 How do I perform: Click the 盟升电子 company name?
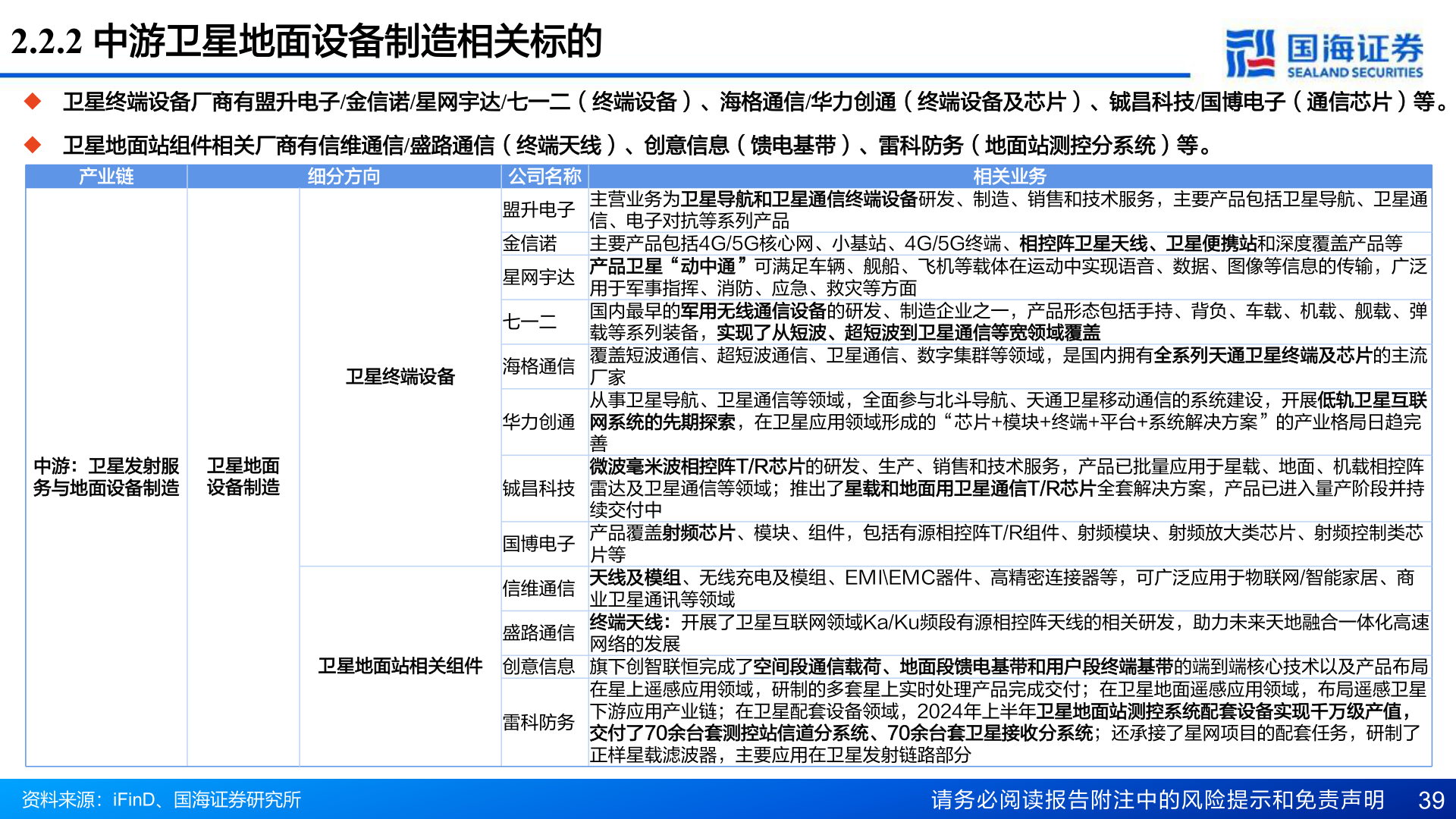(x=539, y=210)
